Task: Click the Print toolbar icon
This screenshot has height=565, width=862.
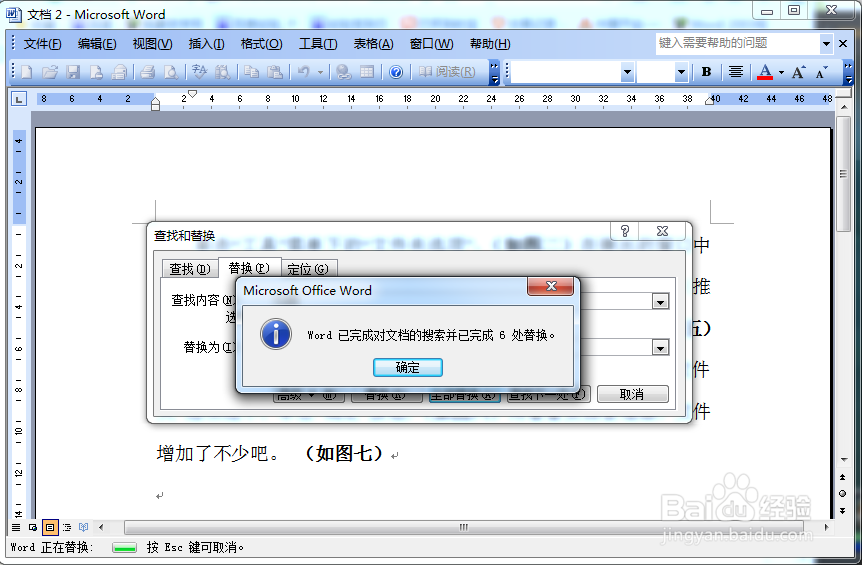Action: coord(147,72)
